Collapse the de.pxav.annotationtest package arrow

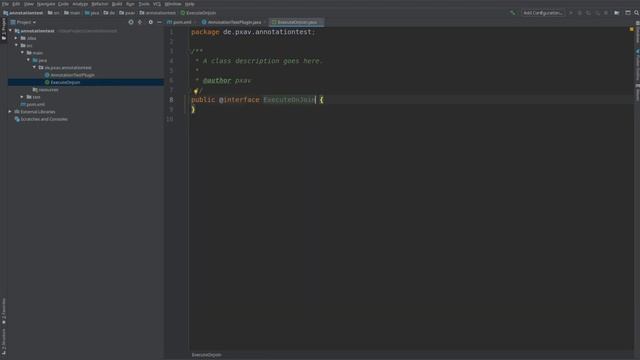[35, 67]
